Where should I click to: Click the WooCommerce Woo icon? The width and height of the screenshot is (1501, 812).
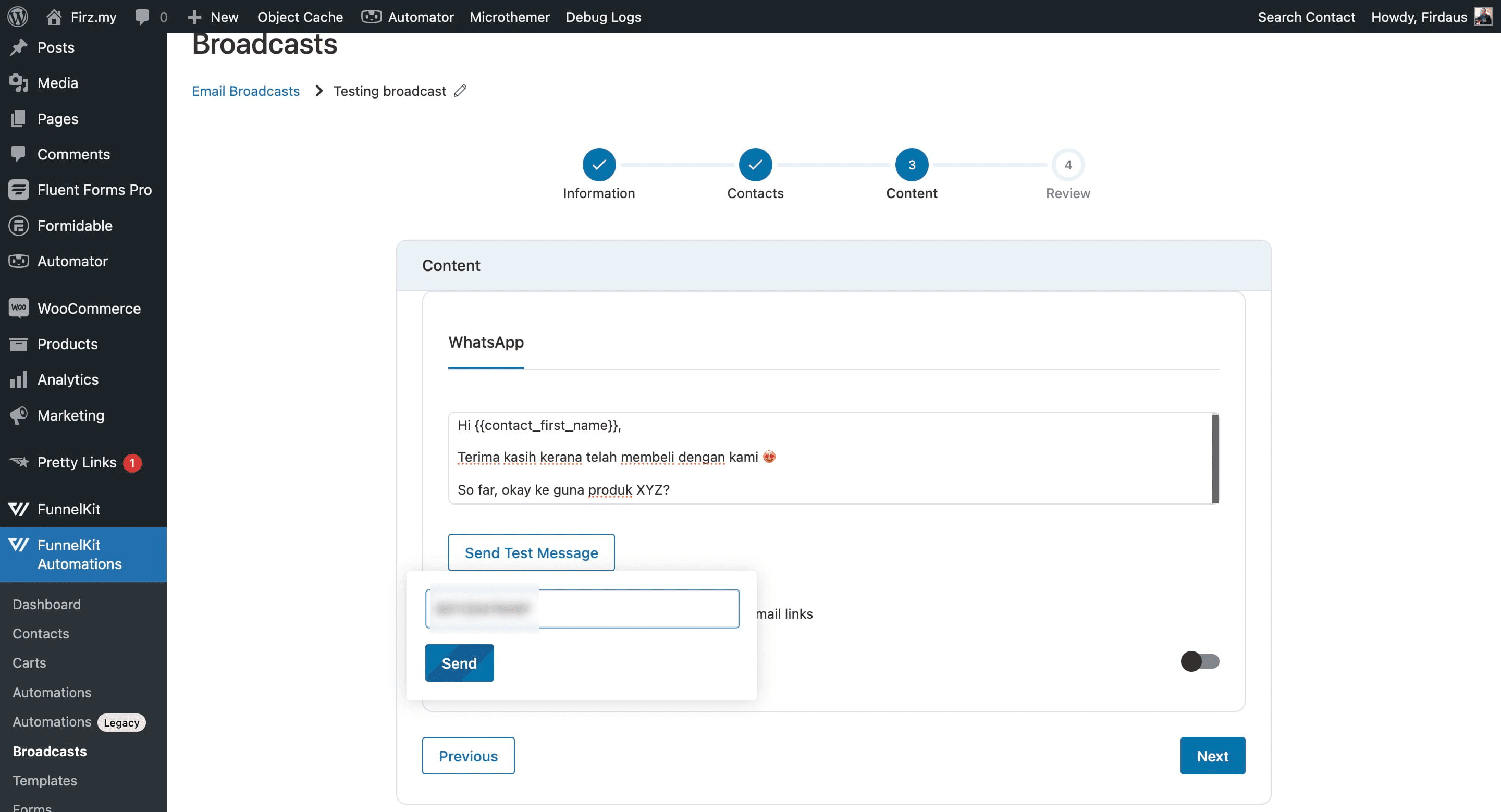[x=19, y=308]
